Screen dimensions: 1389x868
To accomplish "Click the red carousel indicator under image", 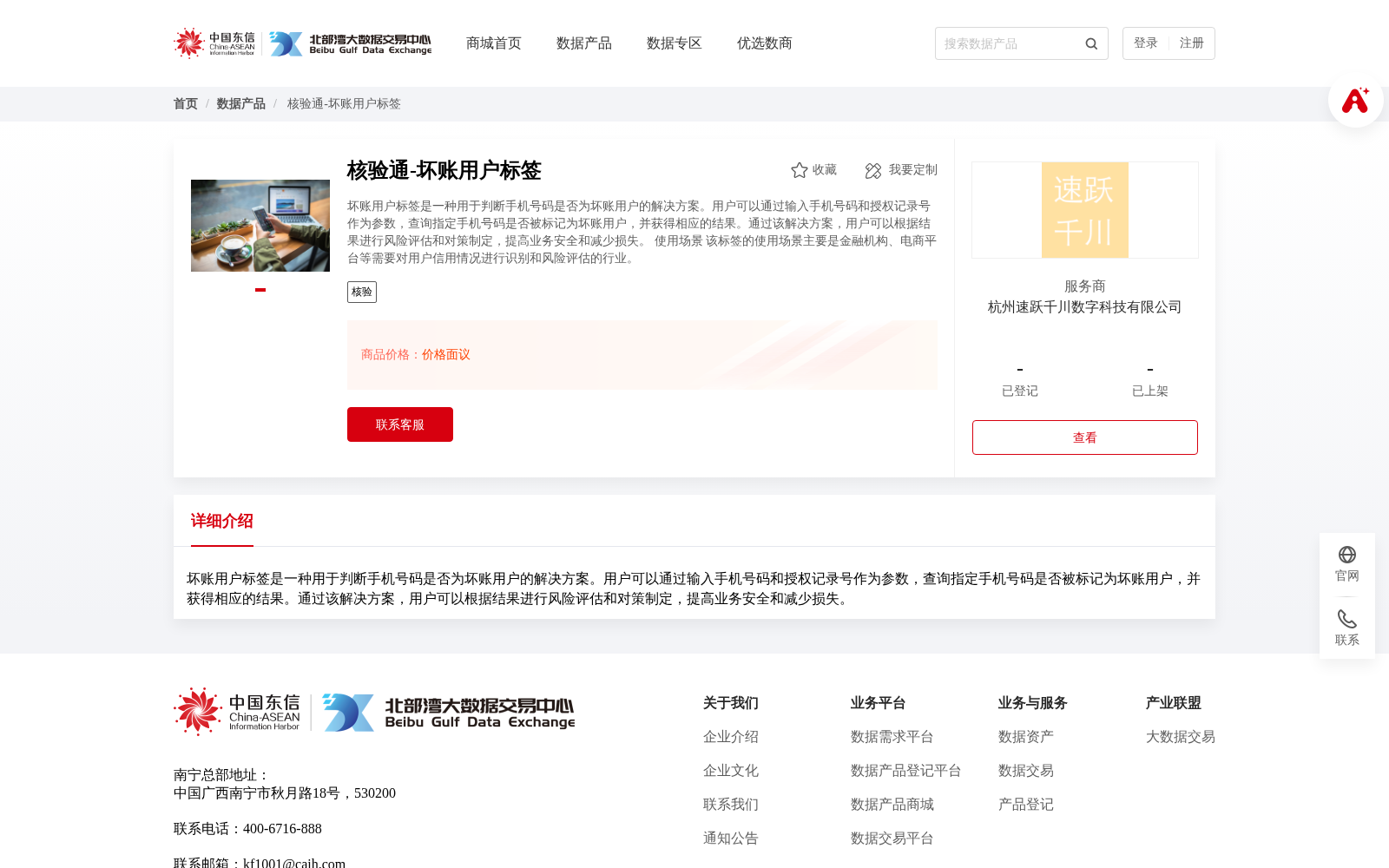I will (x=260, y=290).
